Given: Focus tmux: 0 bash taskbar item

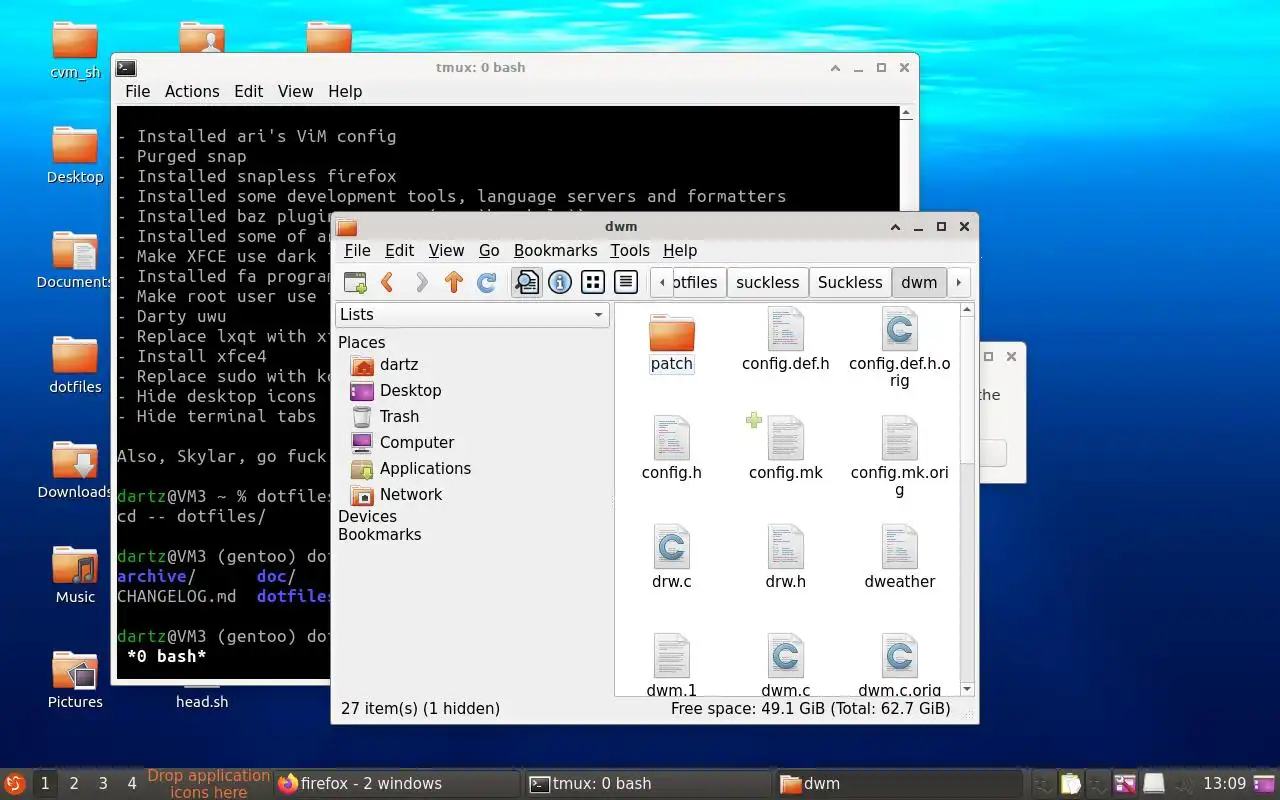Looking at the screenshot, I should [x=648, y=784].
